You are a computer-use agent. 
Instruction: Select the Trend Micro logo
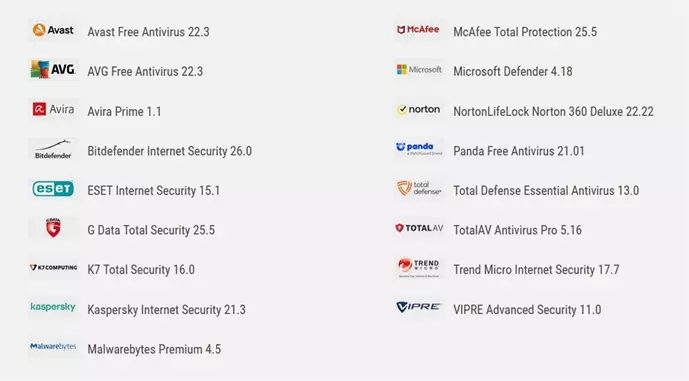coord(419,268)
